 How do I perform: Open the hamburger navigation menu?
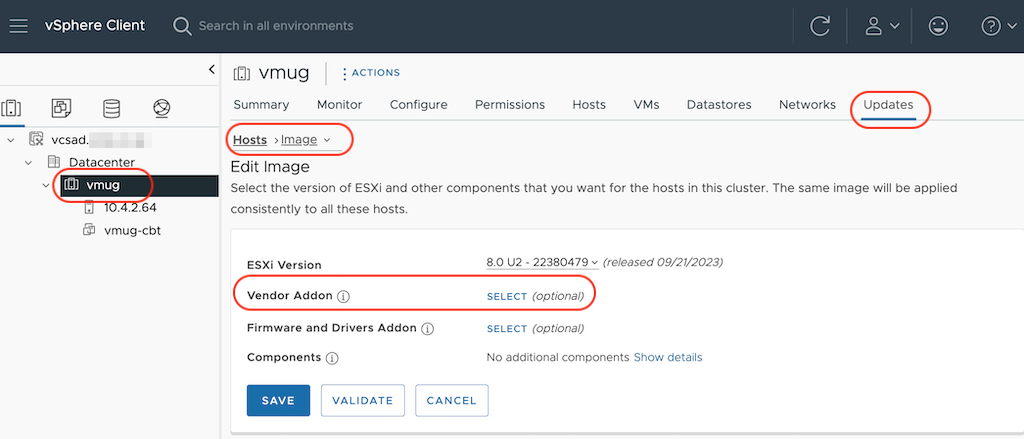19,26
